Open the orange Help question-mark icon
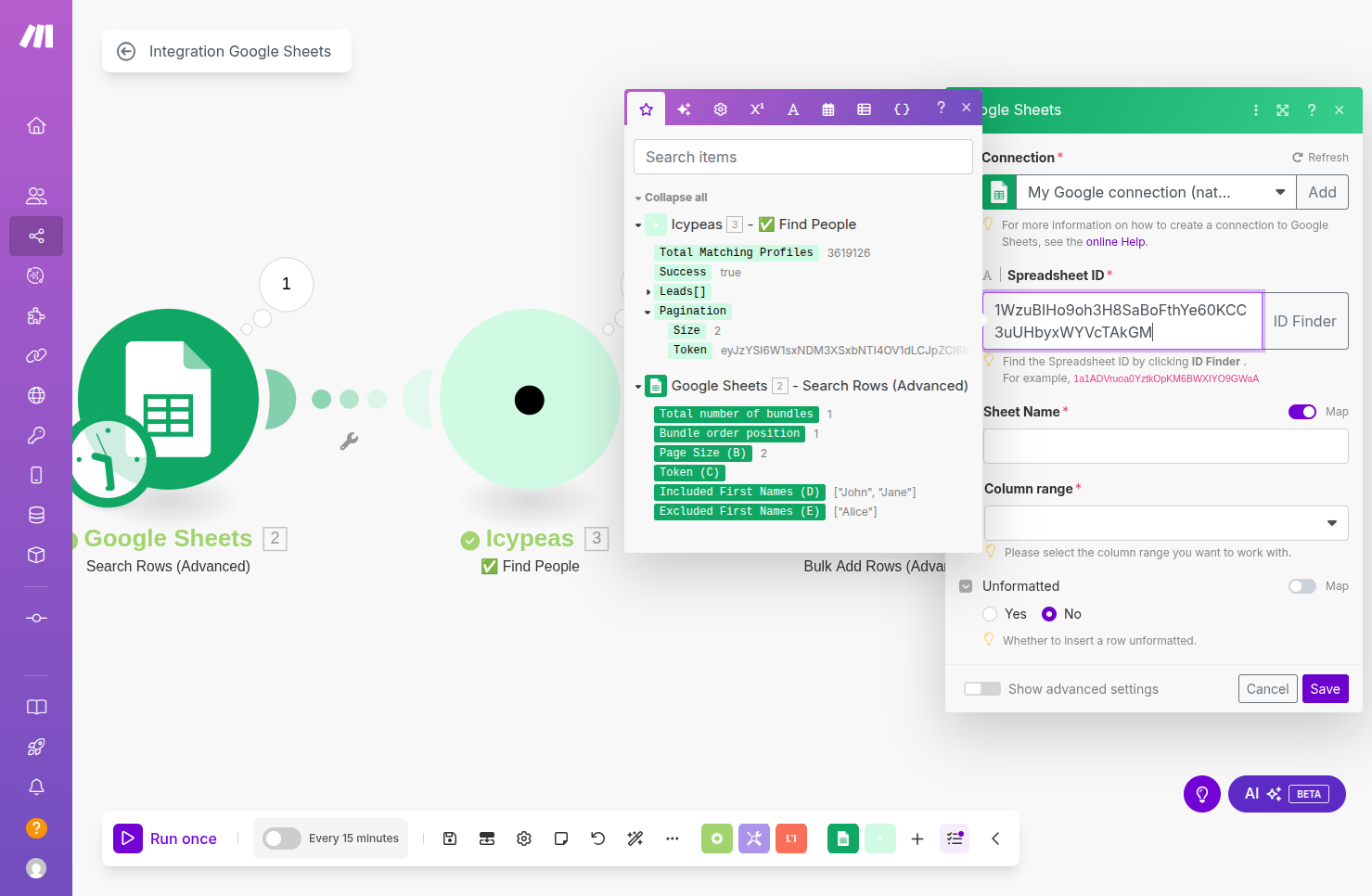Image resolution: width=1372 pixels, height=896 pixels. tap(36, 827)
